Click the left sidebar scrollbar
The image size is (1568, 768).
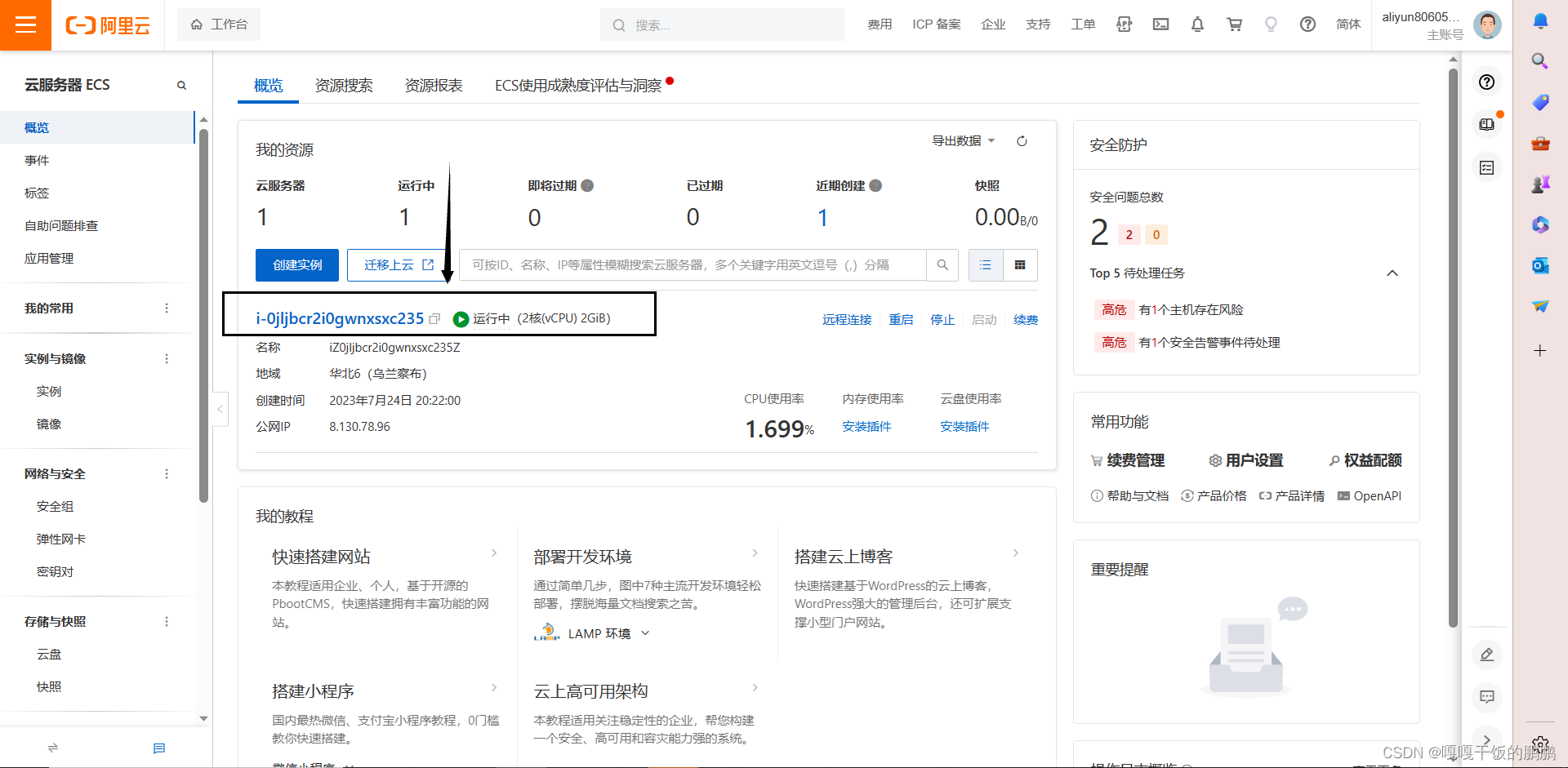click(203, 315)
